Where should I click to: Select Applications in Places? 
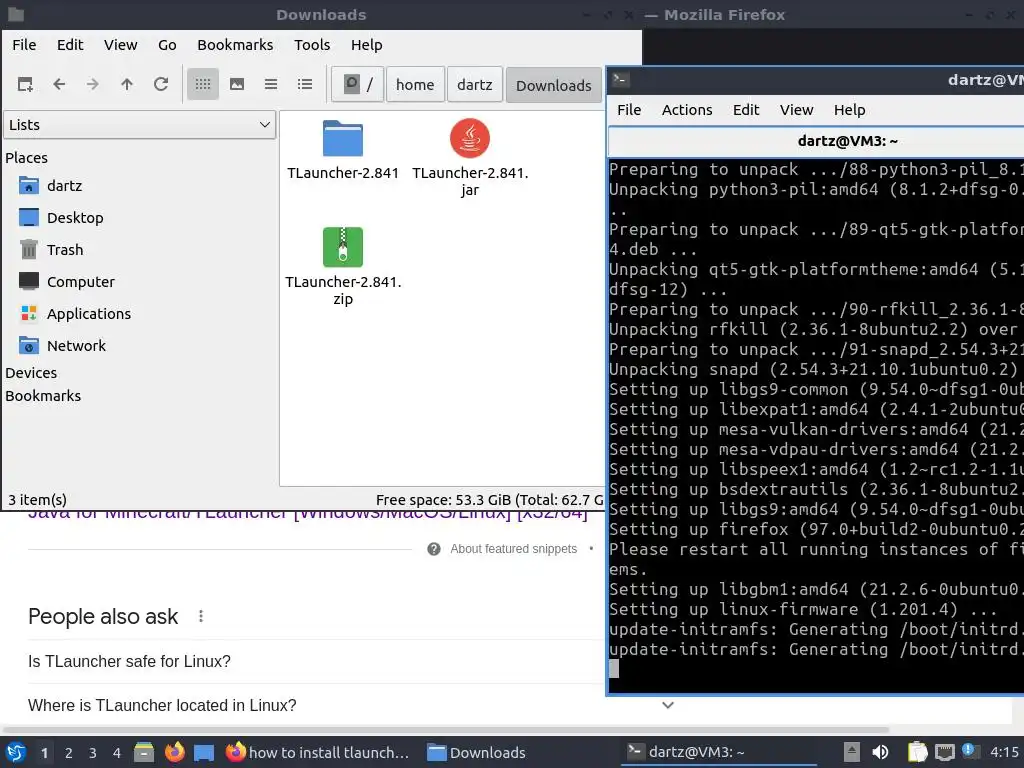click(x=75, y=314)
